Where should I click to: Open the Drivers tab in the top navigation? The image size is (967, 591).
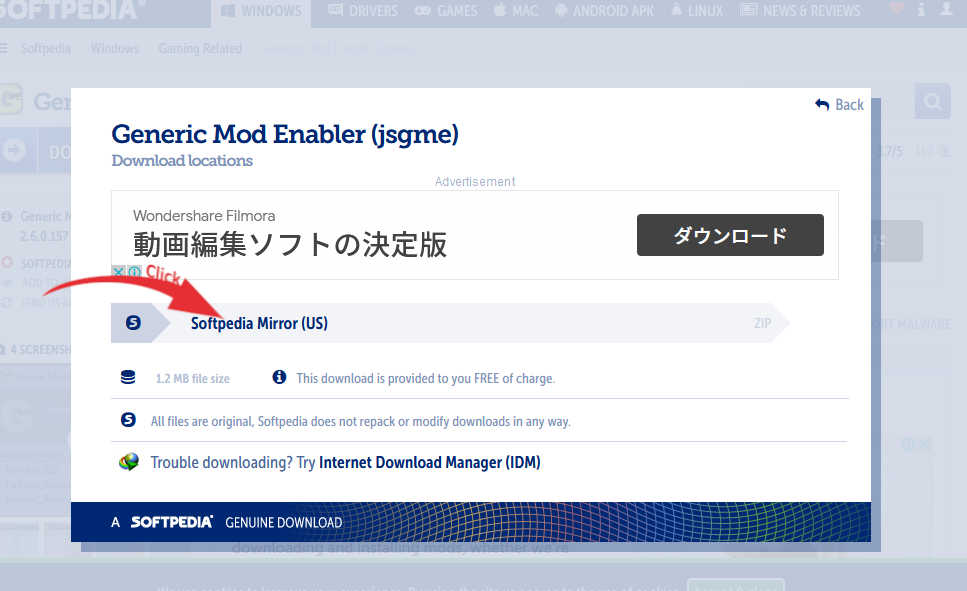[363, 10]
